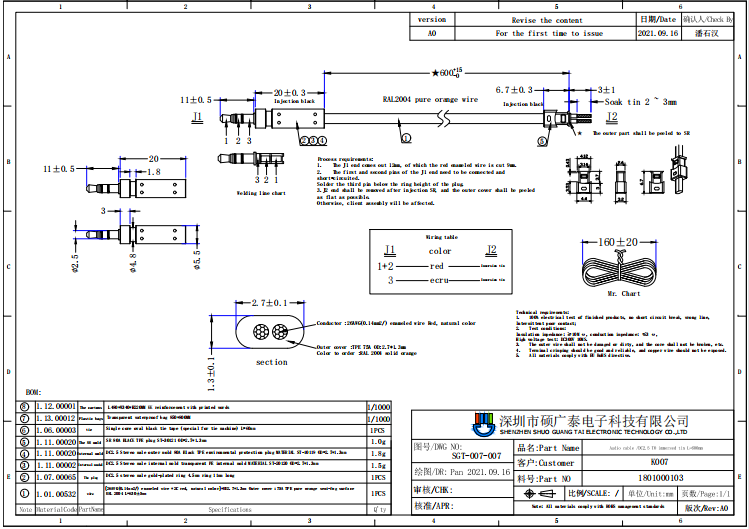Click the '3±1' dimension

[606, 90]
